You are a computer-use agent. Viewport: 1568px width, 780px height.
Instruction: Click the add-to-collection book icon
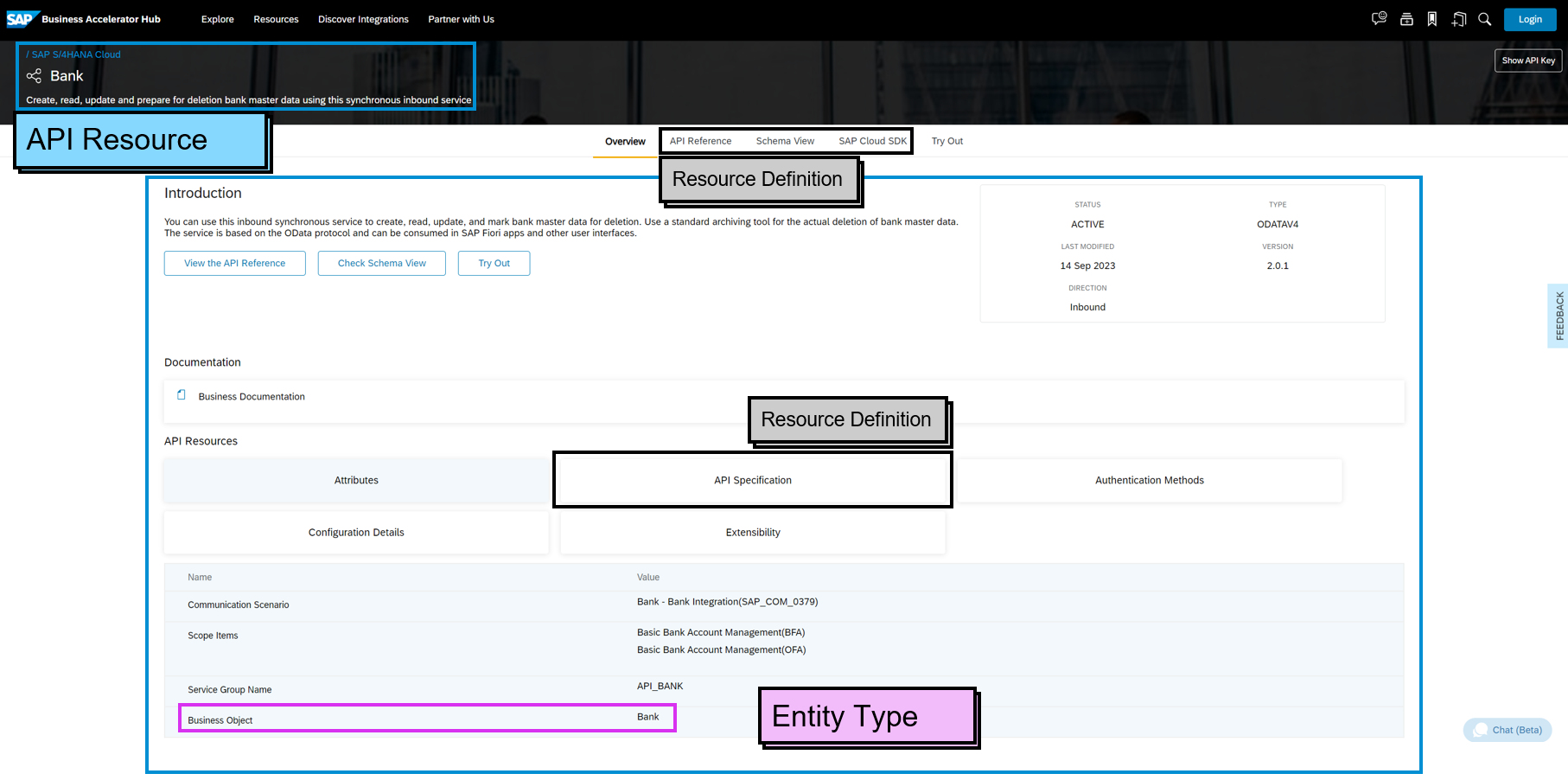1459,18
